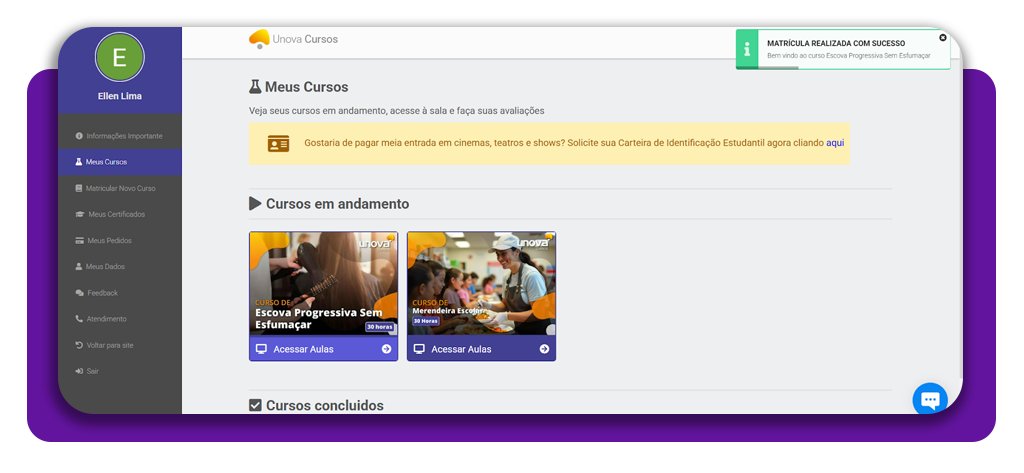Screen dimensions: 1024x473
Task: Click Sair to log out
Action: point(92,371)
